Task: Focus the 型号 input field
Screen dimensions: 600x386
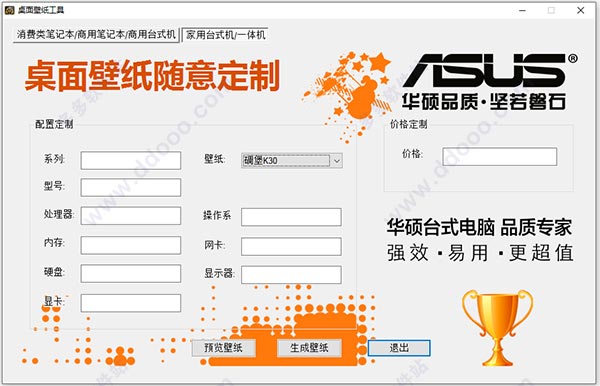Action: tap(131, 187)
